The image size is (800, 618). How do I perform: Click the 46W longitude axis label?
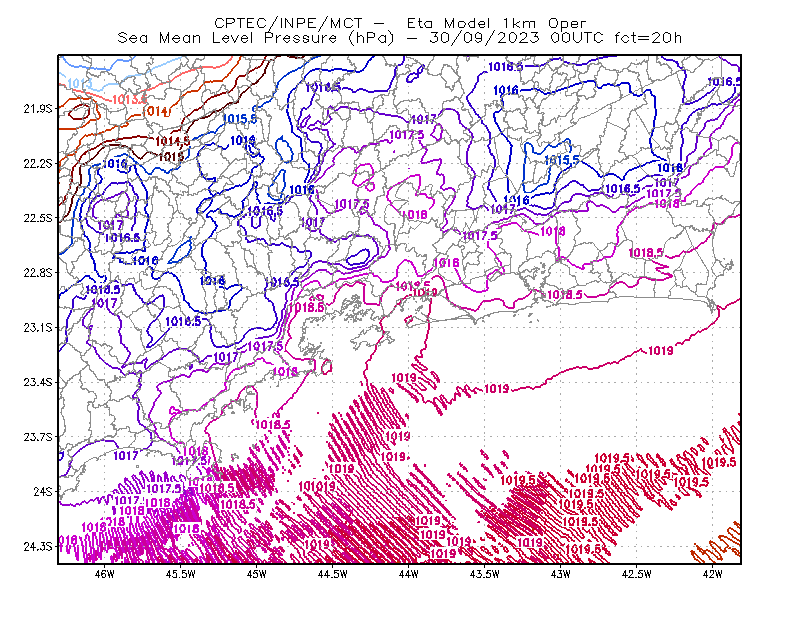coord(105,574)
